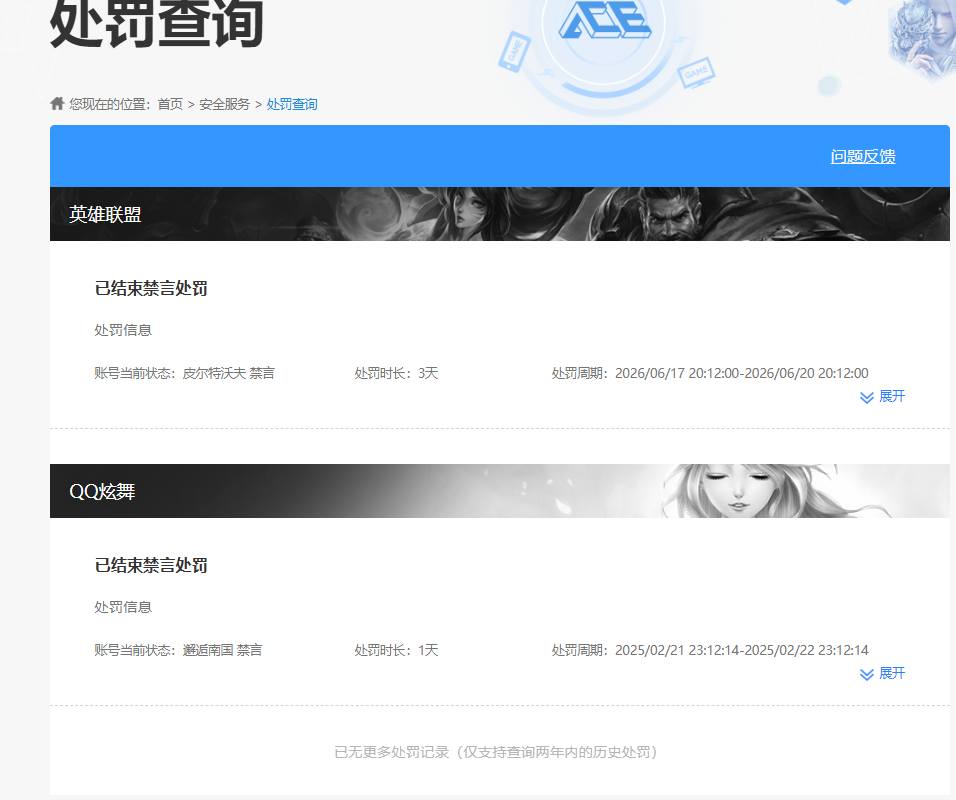The image size is (956, 800).
Task: Click 处罚信息 label under QQ炫舞
Action: tap(123, 607)
